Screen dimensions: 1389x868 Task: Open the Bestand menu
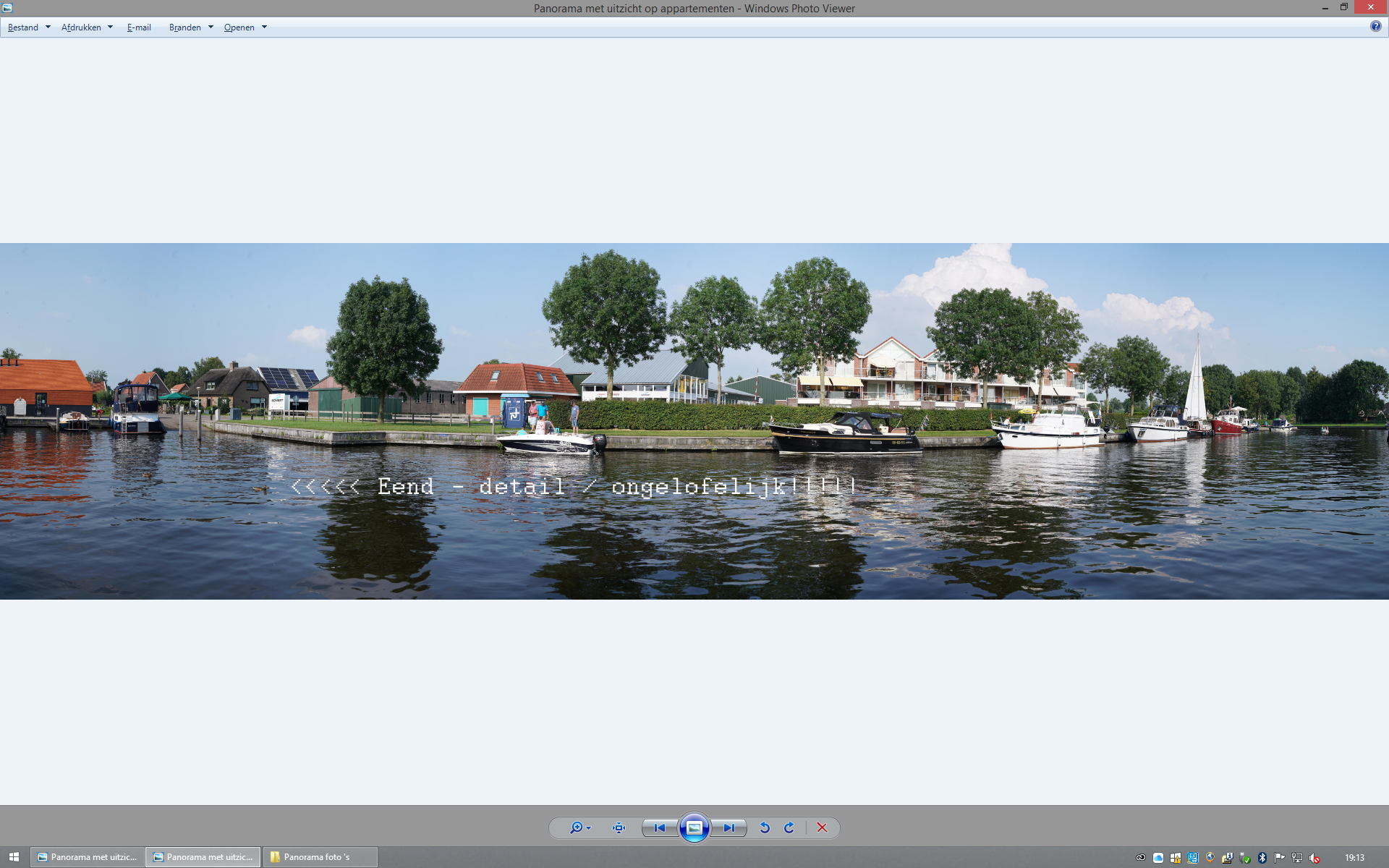23,27
